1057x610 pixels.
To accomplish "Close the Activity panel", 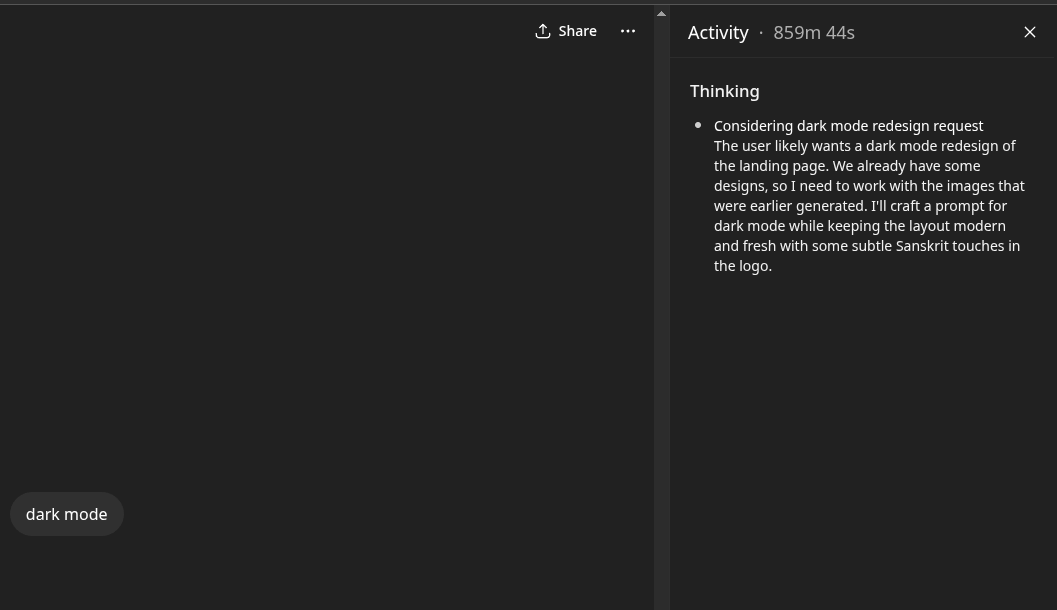I will pyautogui.click(x=1029, y=32).
